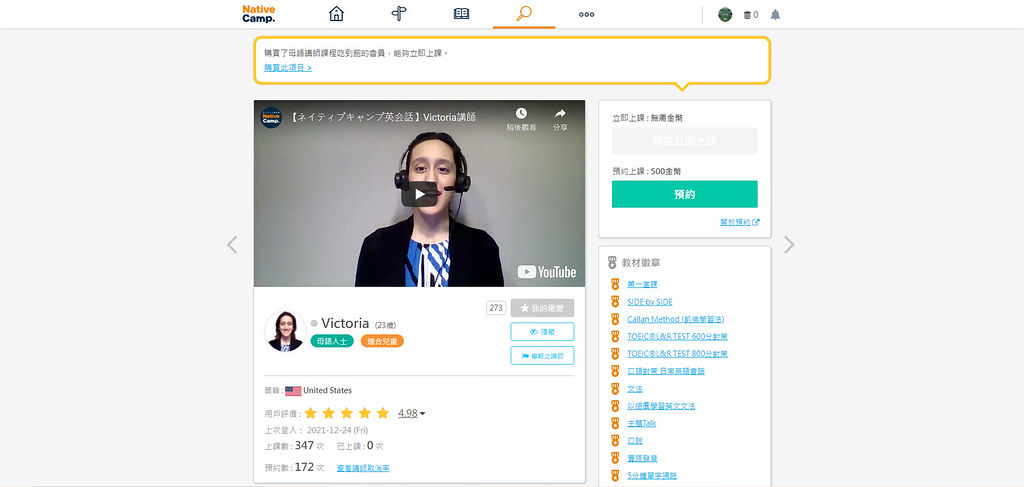Click the YouTube watch later clock icon
1024x487 pixels.
click(x=521, y=114)
